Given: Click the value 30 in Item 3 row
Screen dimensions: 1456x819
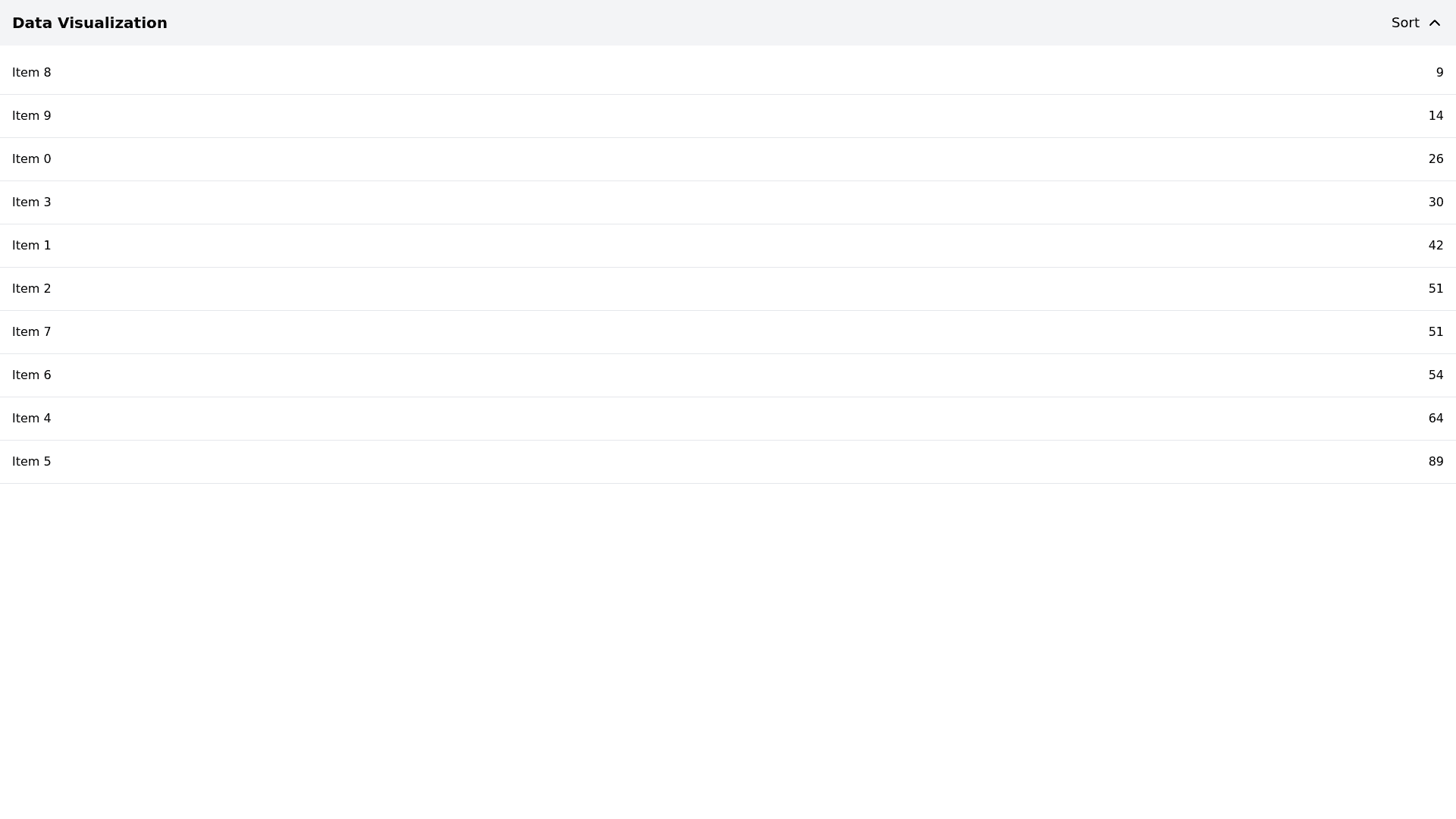Looking at the screenshot, I should click(x=1436, y=202).
